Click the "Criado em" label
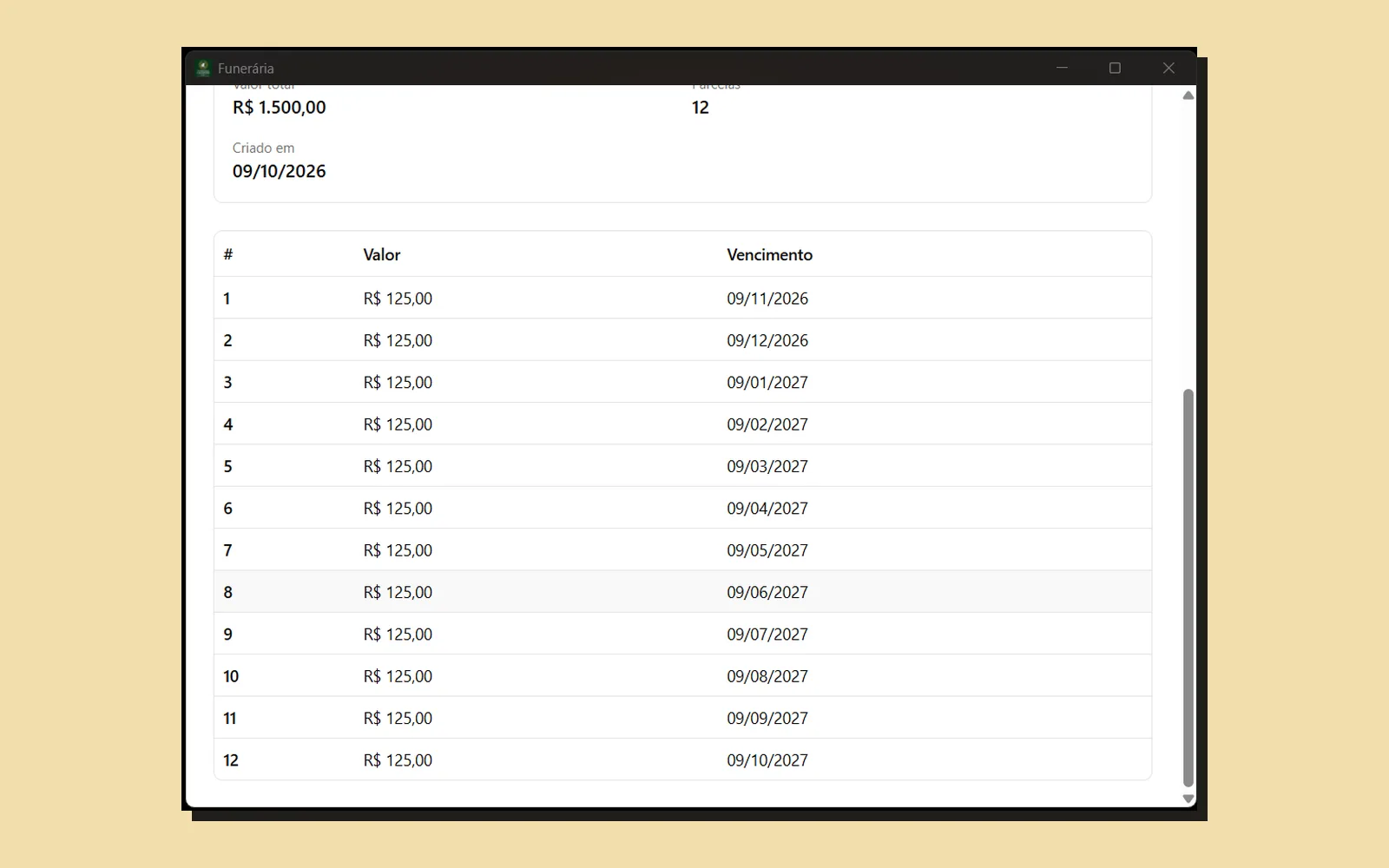 [263, 148]
